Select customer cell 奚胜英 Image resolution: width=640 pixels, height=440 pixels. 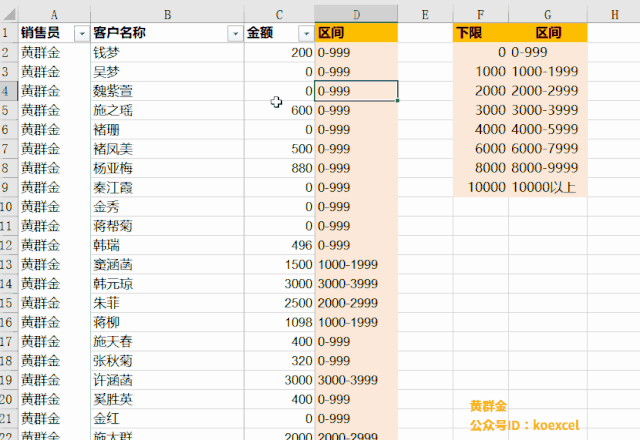(x=167, y=400)
